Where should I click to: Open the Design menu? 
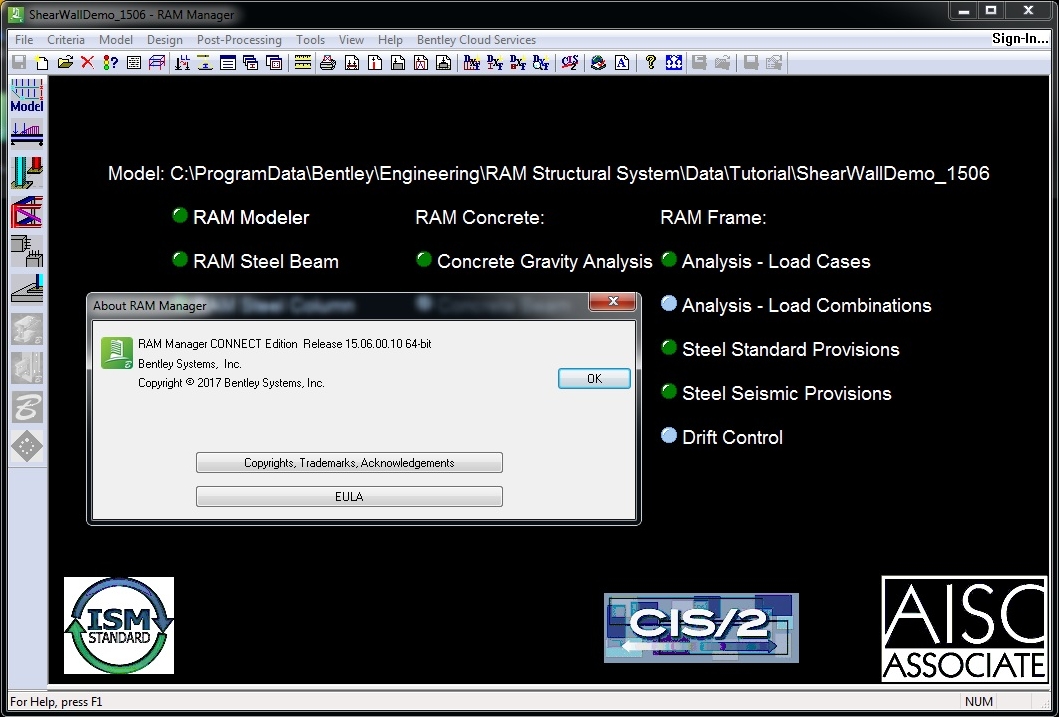[x=165, y=40]
